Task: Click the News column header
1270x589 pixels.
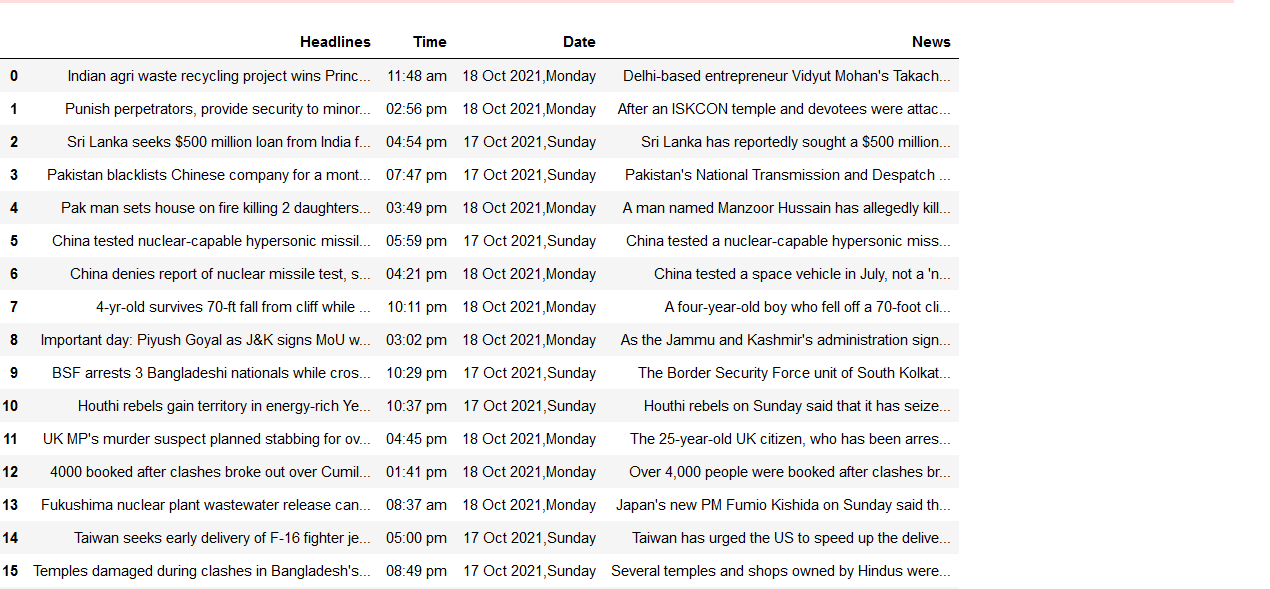Action: tap(931, 42)
